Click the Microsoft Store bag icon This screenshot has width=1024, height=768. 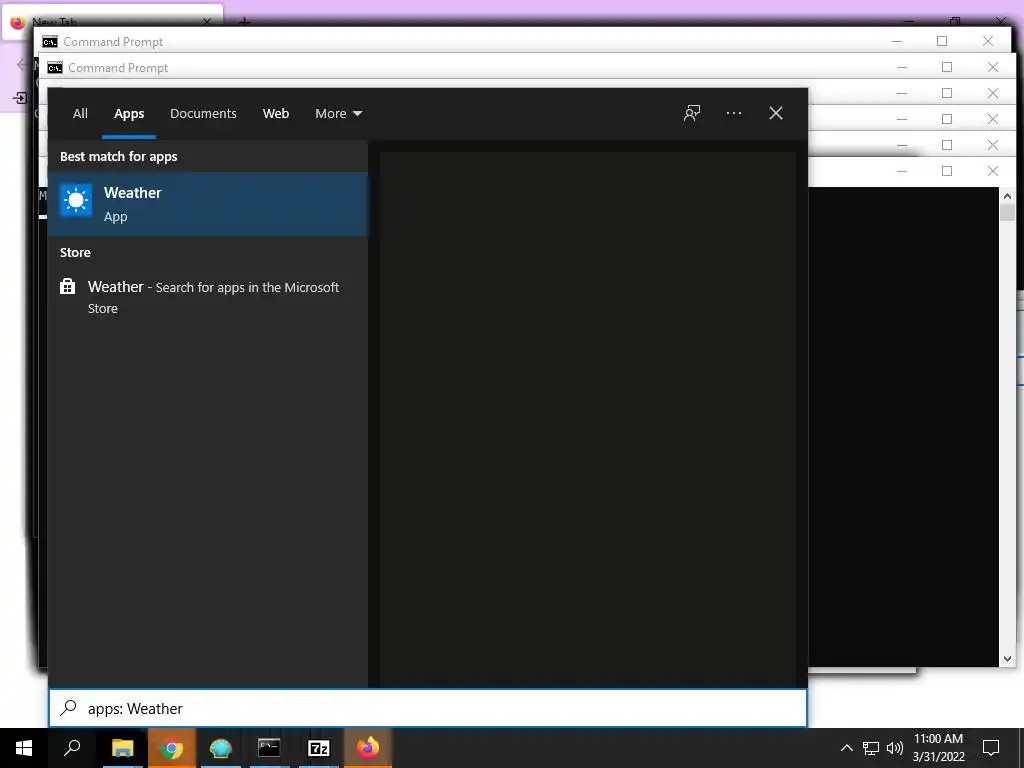(x=67, y=286)
